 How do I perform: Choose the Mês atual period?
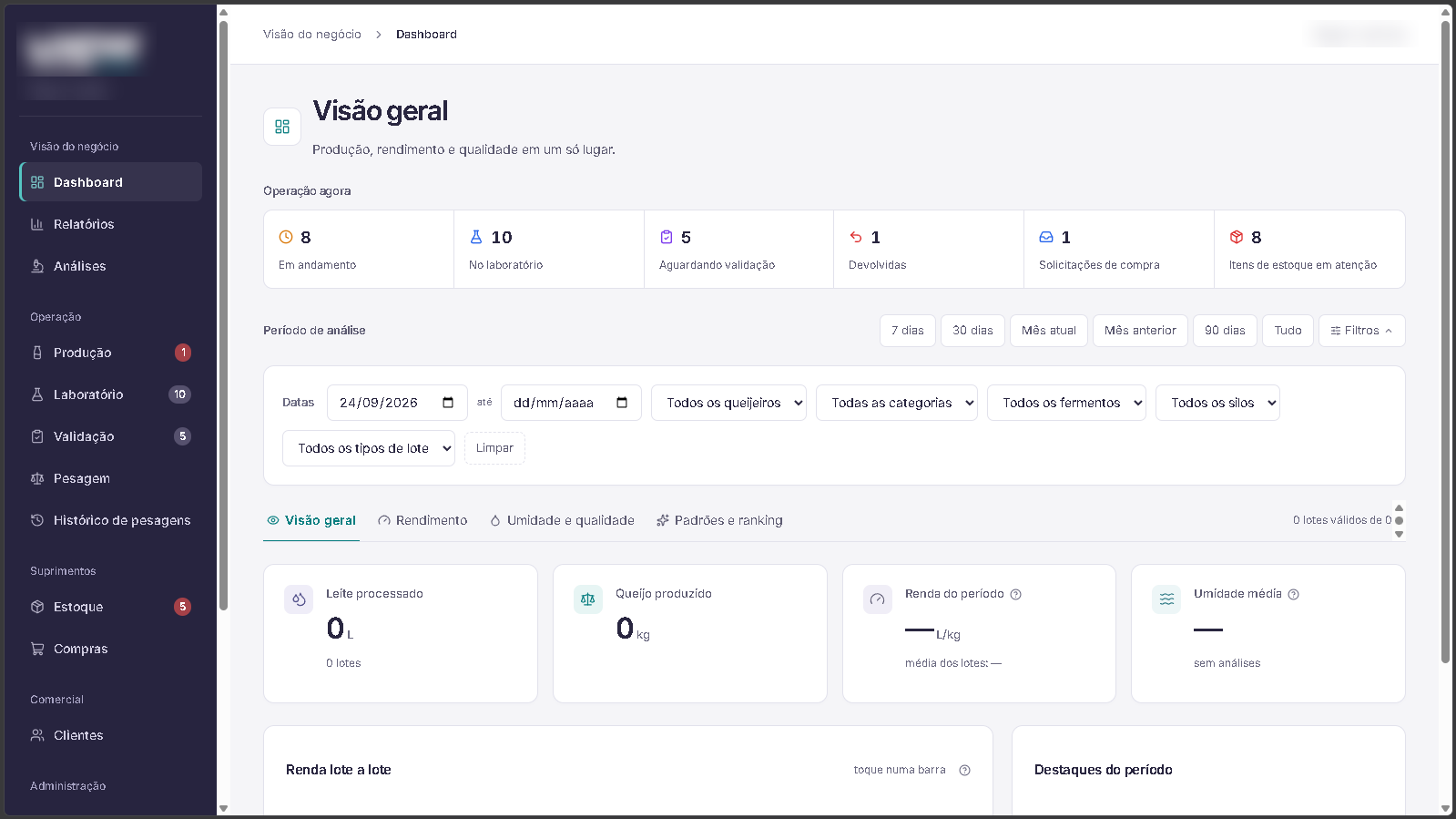(x=1049, y=331)
